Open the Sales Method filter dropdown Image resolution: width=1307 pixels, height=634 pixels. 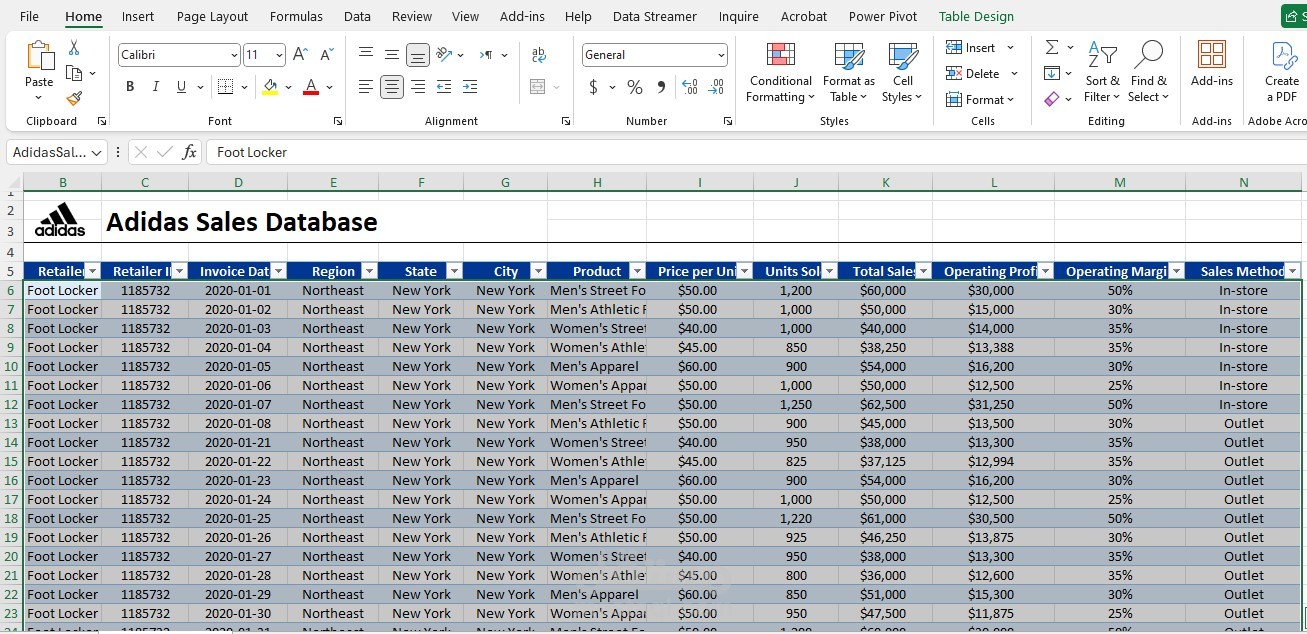1292,271
